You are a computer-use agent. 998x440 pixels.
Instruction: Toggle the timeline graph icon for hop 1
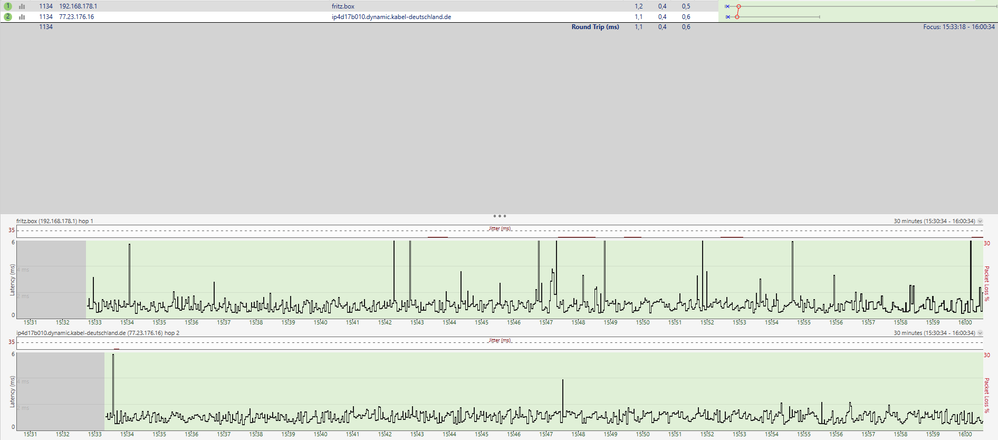(21, 6)
